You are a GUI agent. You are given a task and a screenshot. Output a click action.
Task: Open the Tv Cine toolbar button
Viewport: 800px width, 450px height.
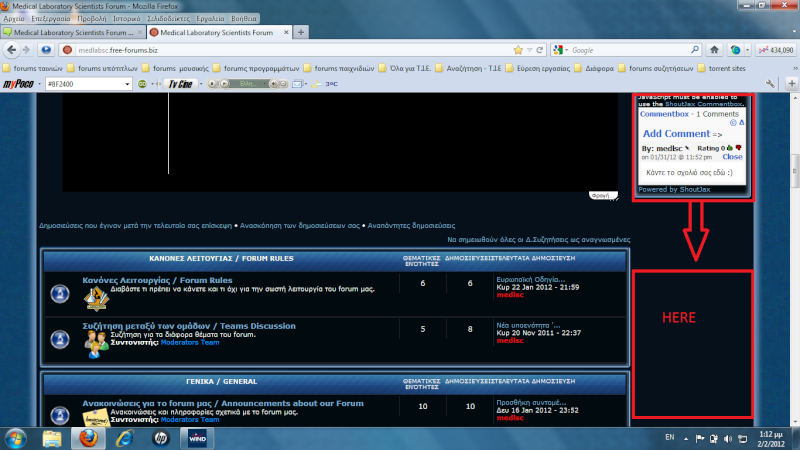click(181, 84)
